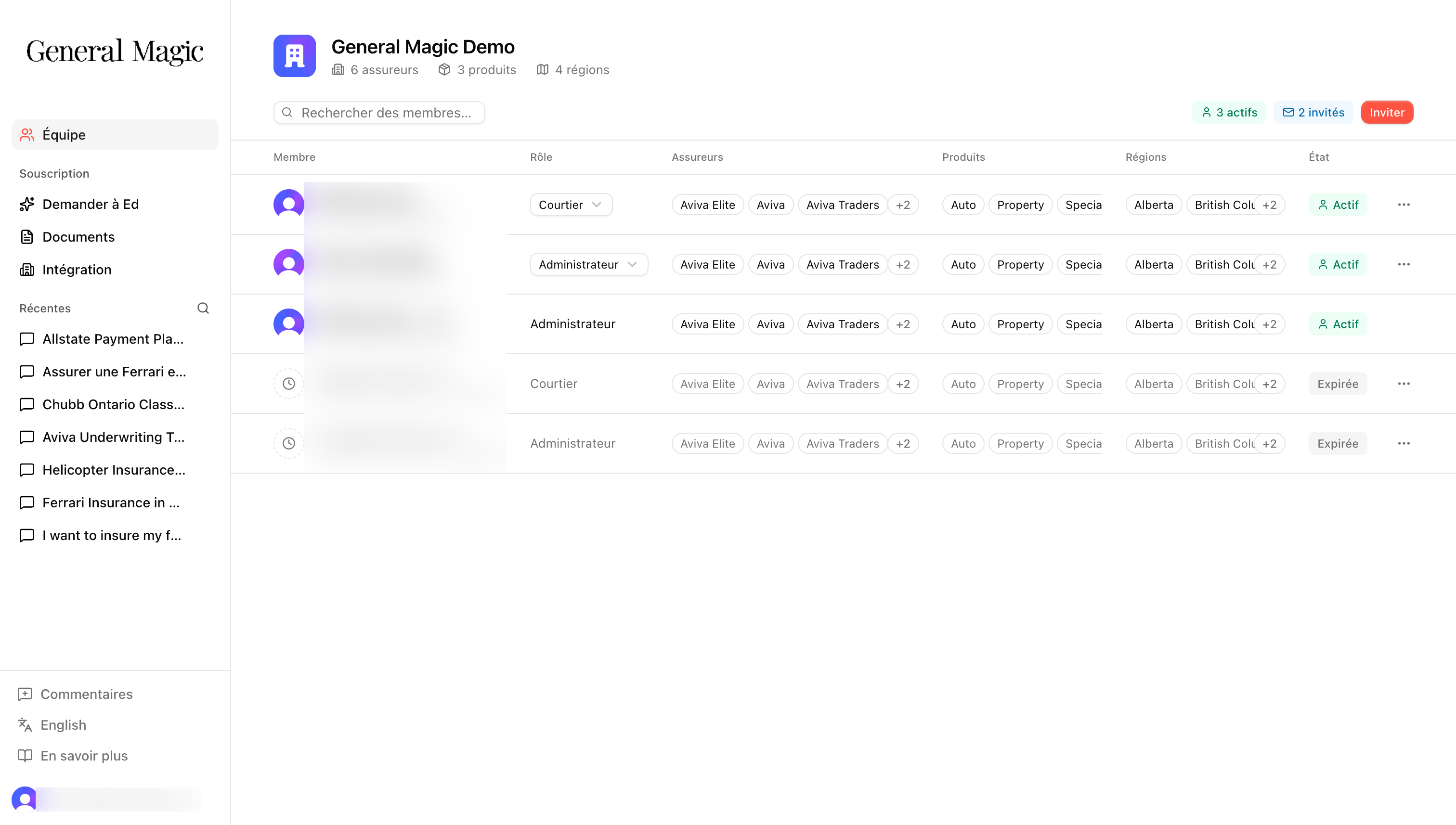
Task: Open the I want to insure my f... chat
Action: [x=115, y=535]
